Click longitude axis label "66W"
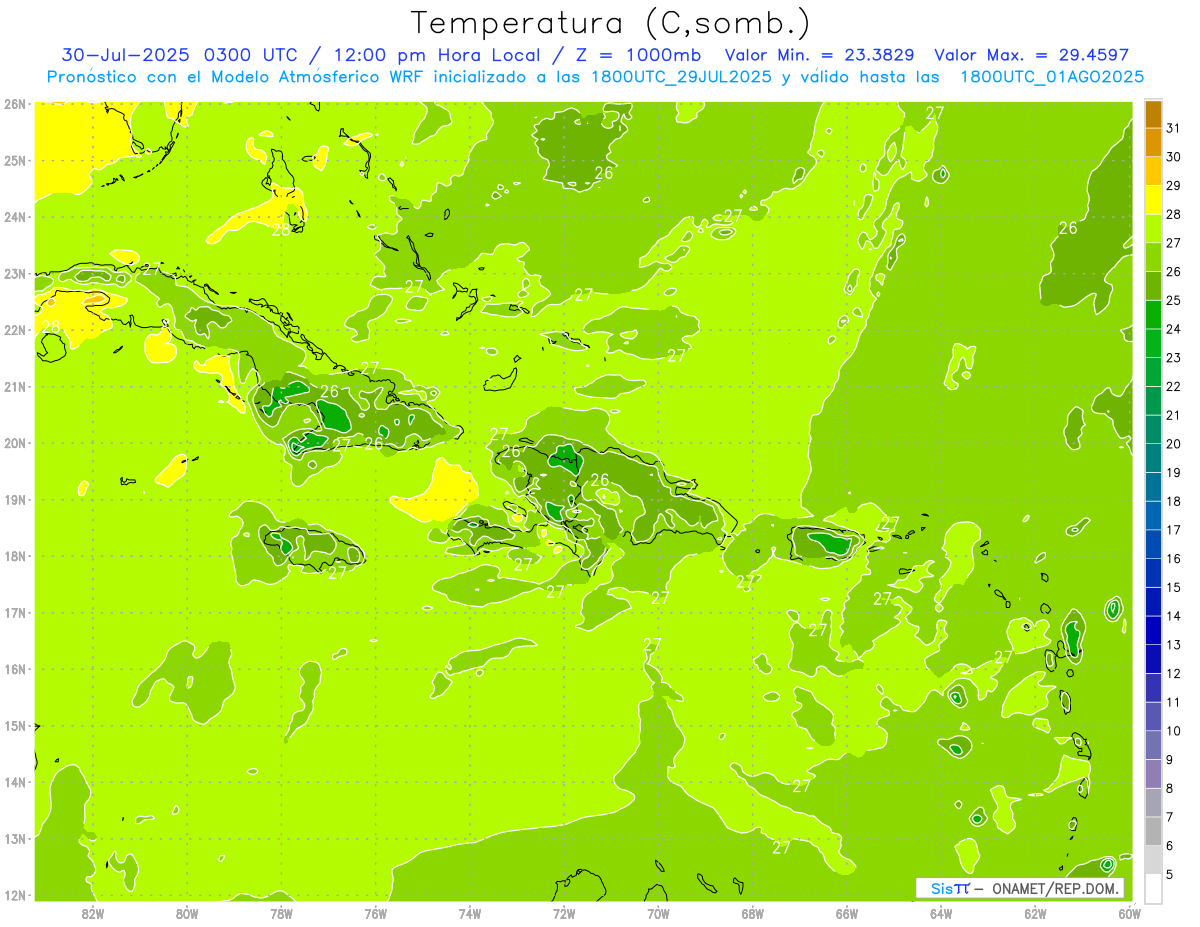The image size is (1200, 927). 847,913
